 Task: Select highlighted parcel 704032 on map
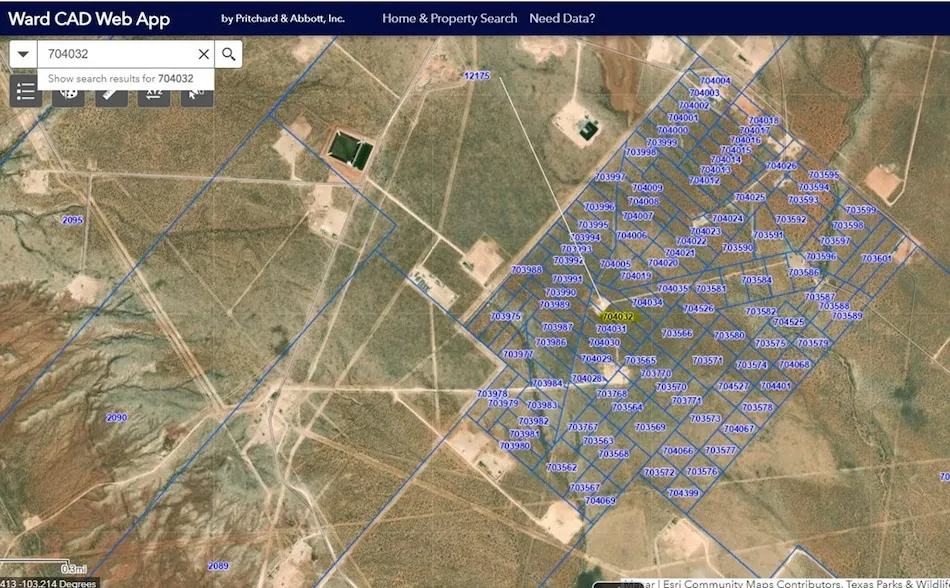pyautogui.click(x=617, y=316)
